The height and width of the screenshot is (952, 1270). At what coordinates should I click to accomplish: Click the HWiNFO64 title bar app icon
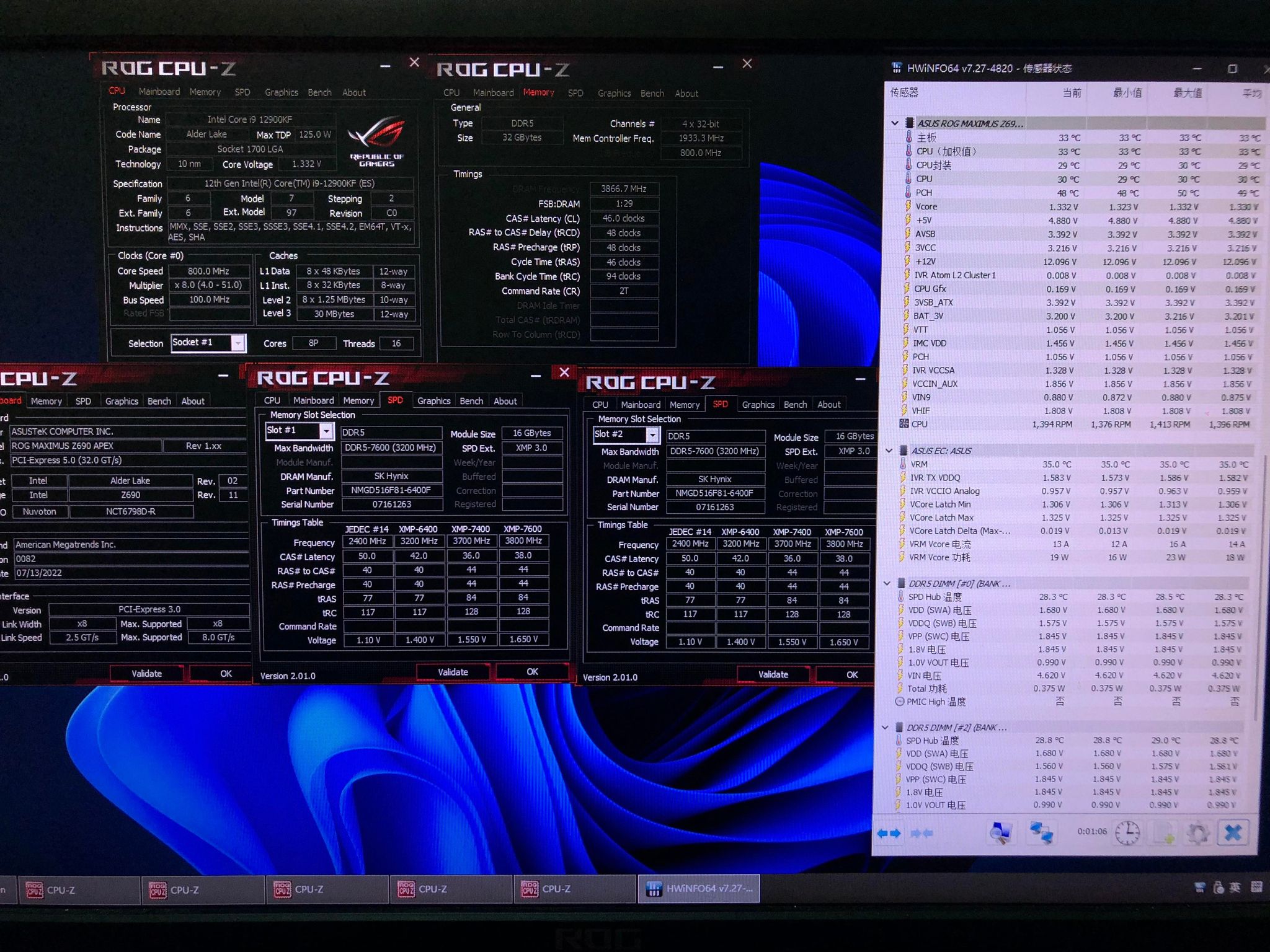coord(896,68)
